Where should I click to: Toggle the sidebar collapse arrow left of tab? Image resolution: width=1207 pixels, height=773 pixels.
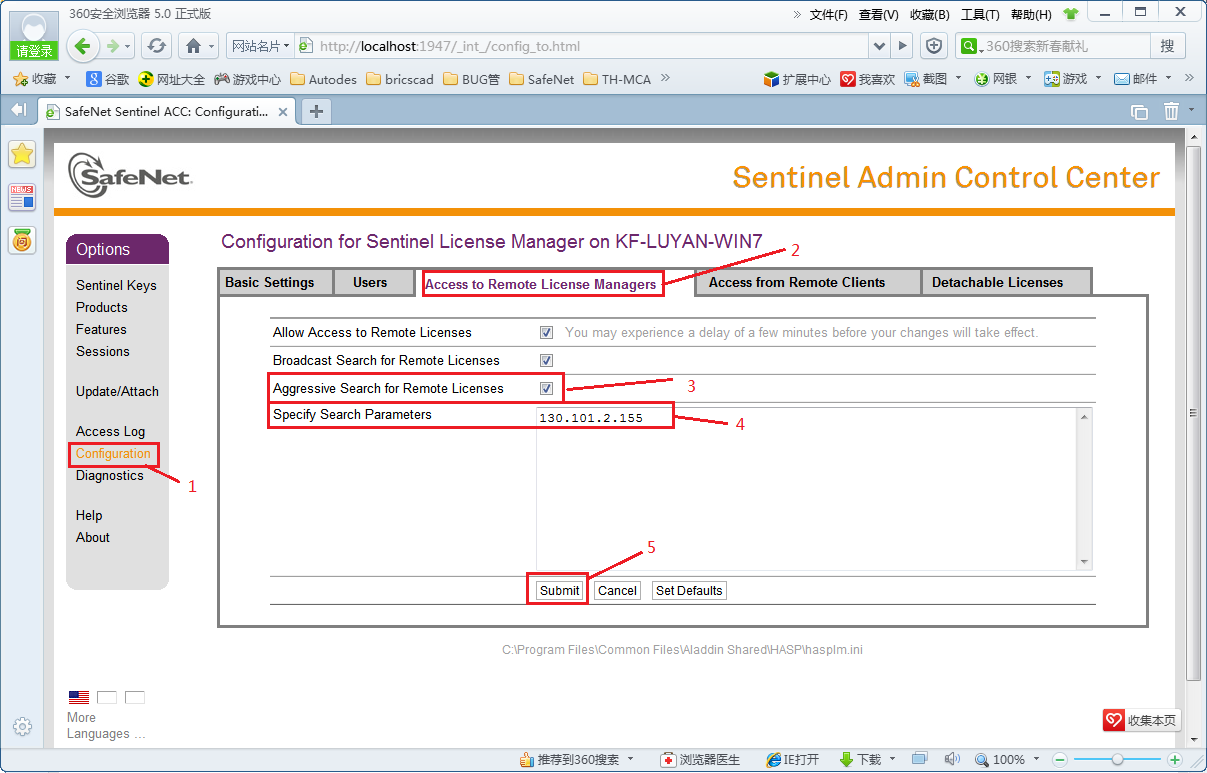click(18, 110)
